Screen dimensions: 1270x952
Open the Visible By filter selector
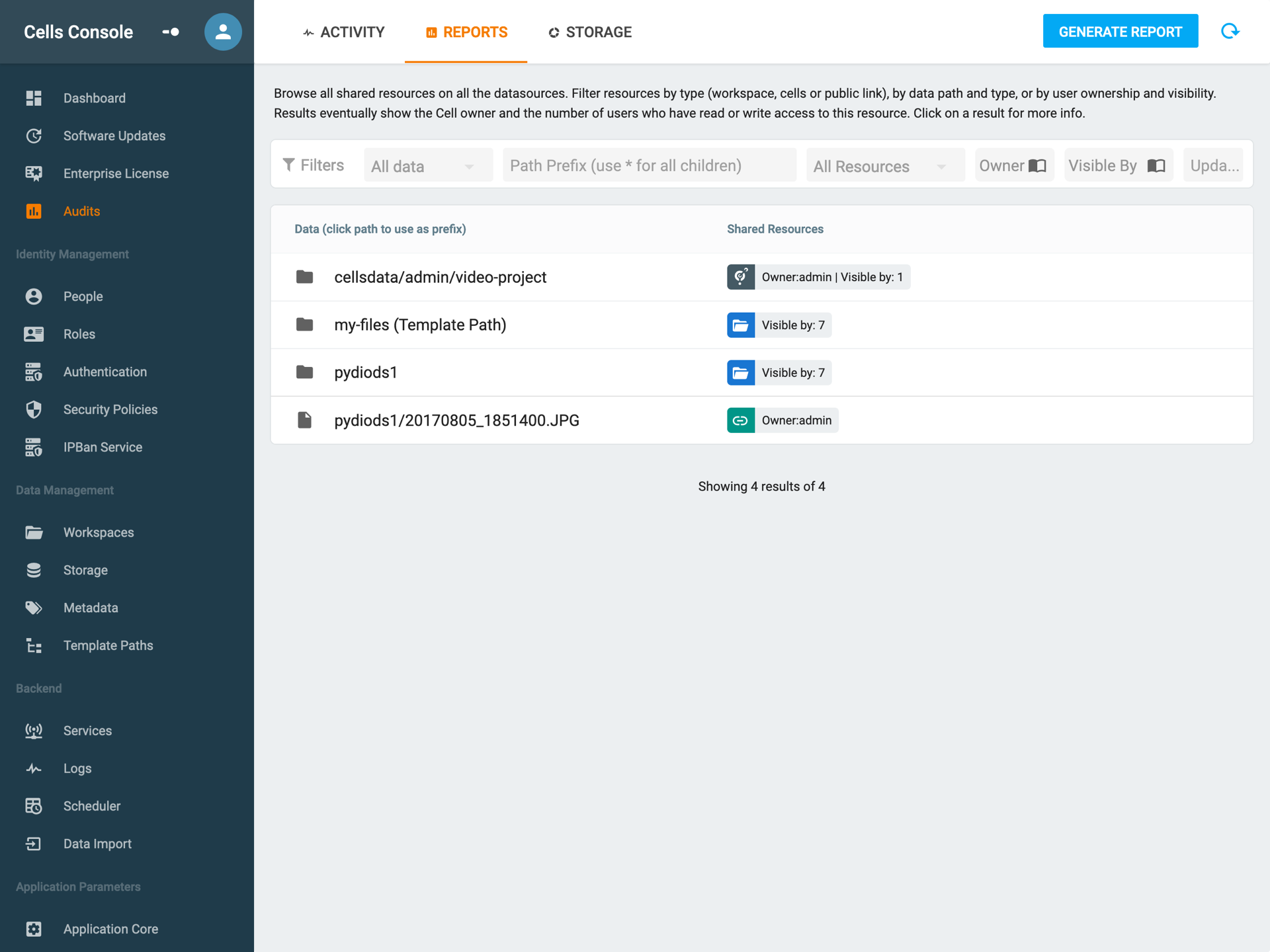pyautogui.click(x=1119, y=165)
